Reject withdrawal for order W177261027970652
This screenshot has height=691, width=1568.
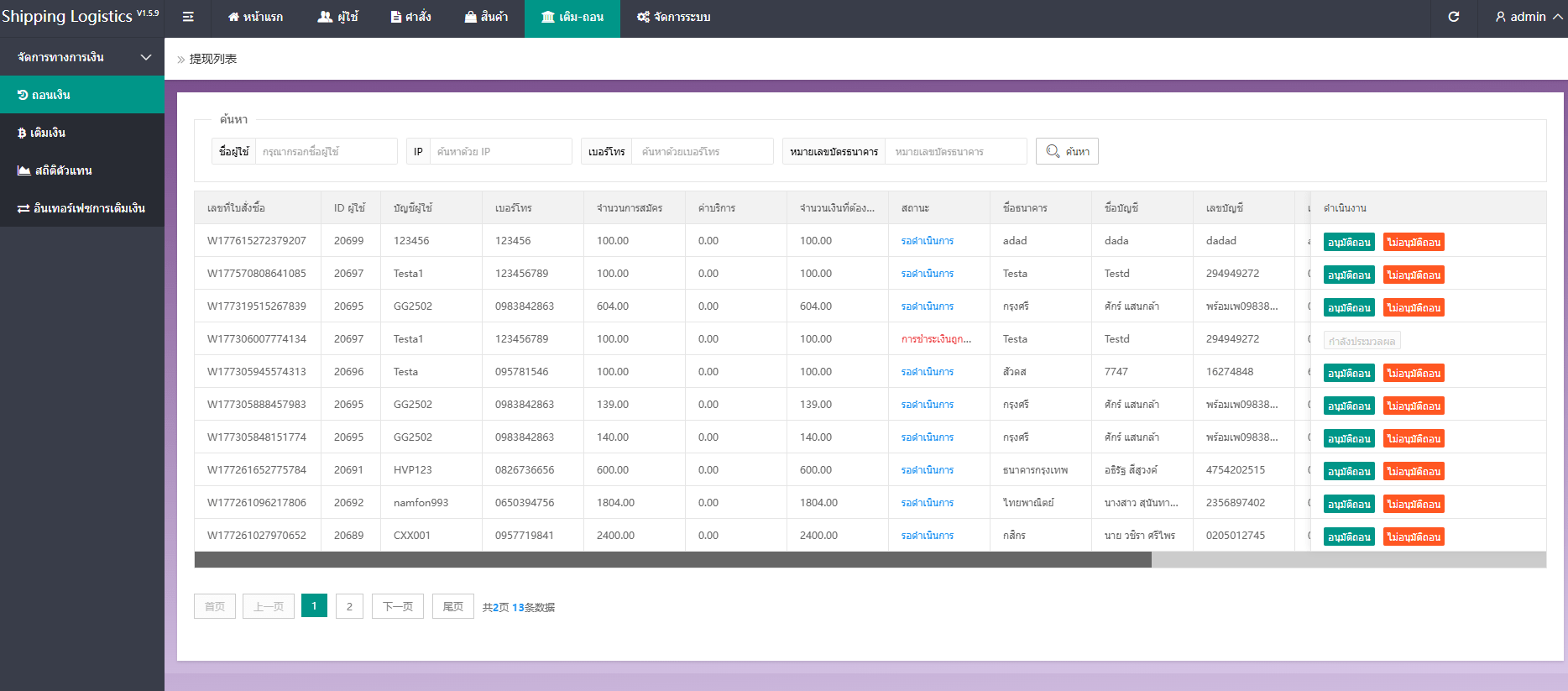coord(1414,537)
